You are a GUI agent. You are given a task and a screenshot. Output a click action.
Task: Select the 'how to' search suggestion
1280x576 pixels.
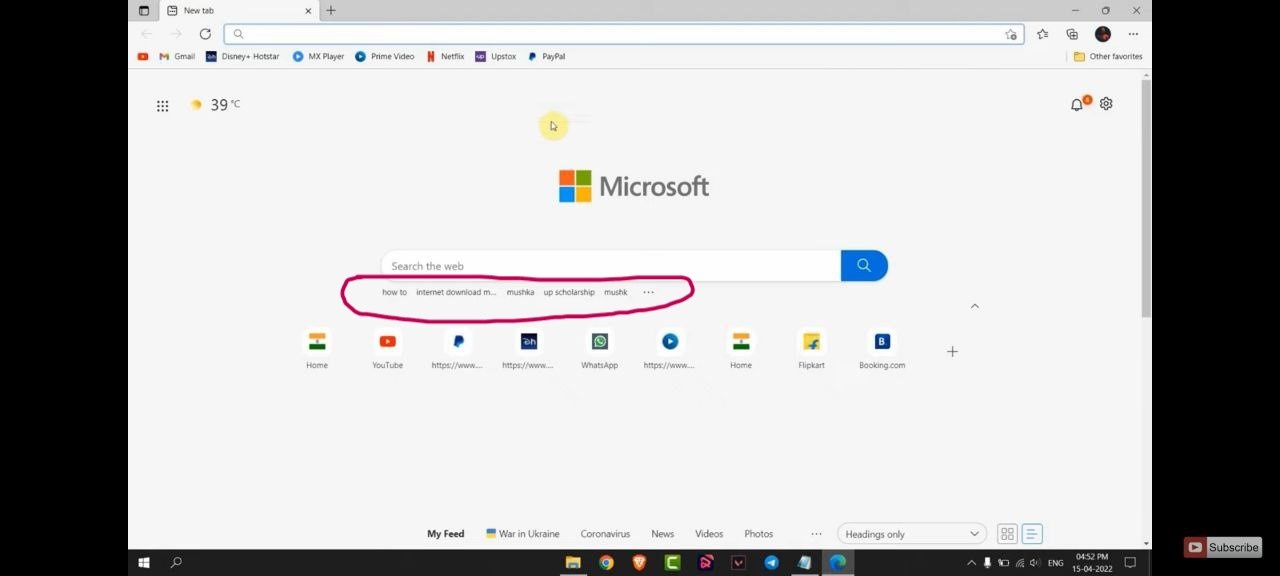pos(394,292)
